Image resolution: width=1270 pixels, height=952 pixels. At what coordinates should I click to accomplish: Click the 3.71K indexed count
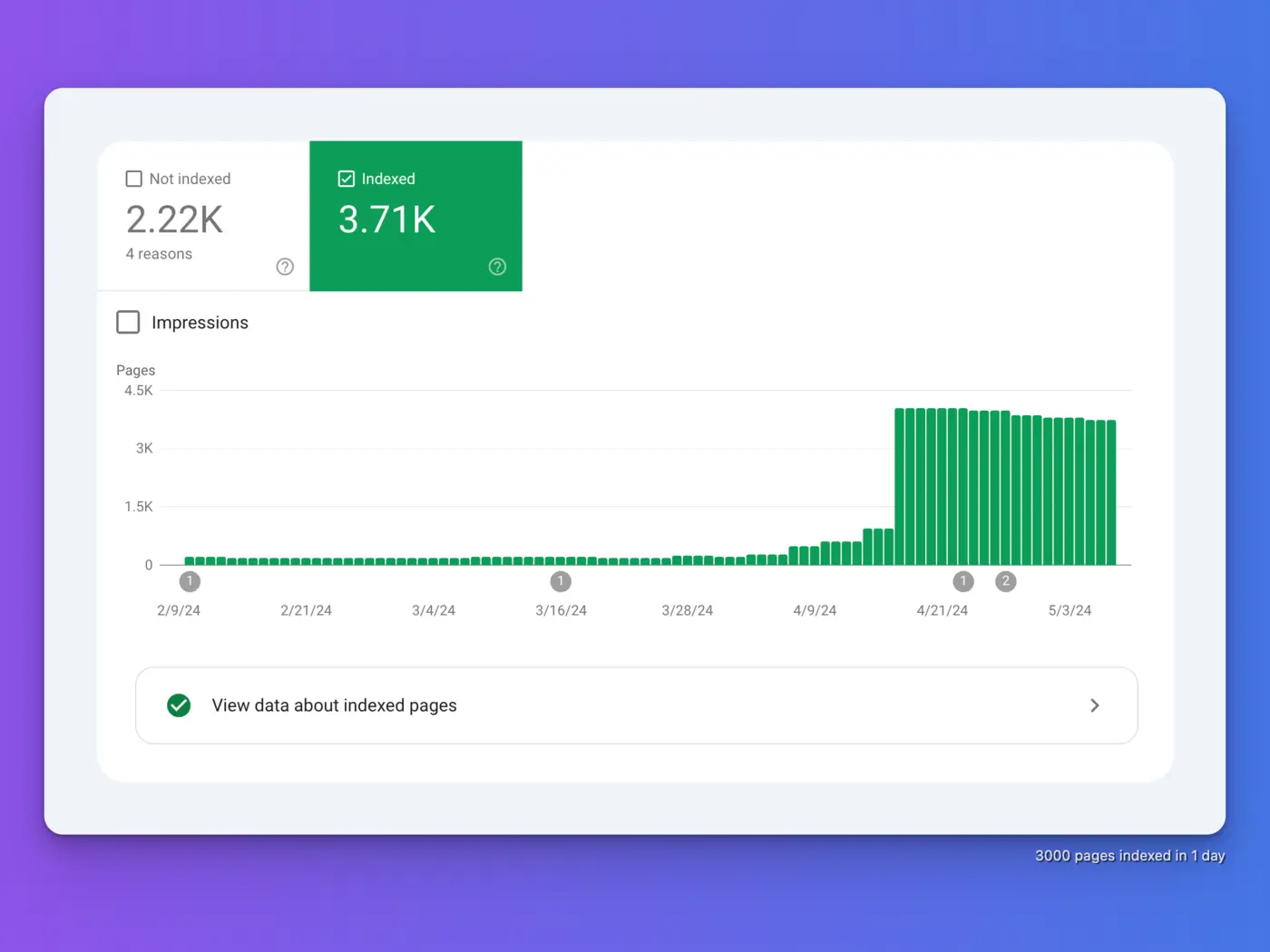[x=387, y=219]
